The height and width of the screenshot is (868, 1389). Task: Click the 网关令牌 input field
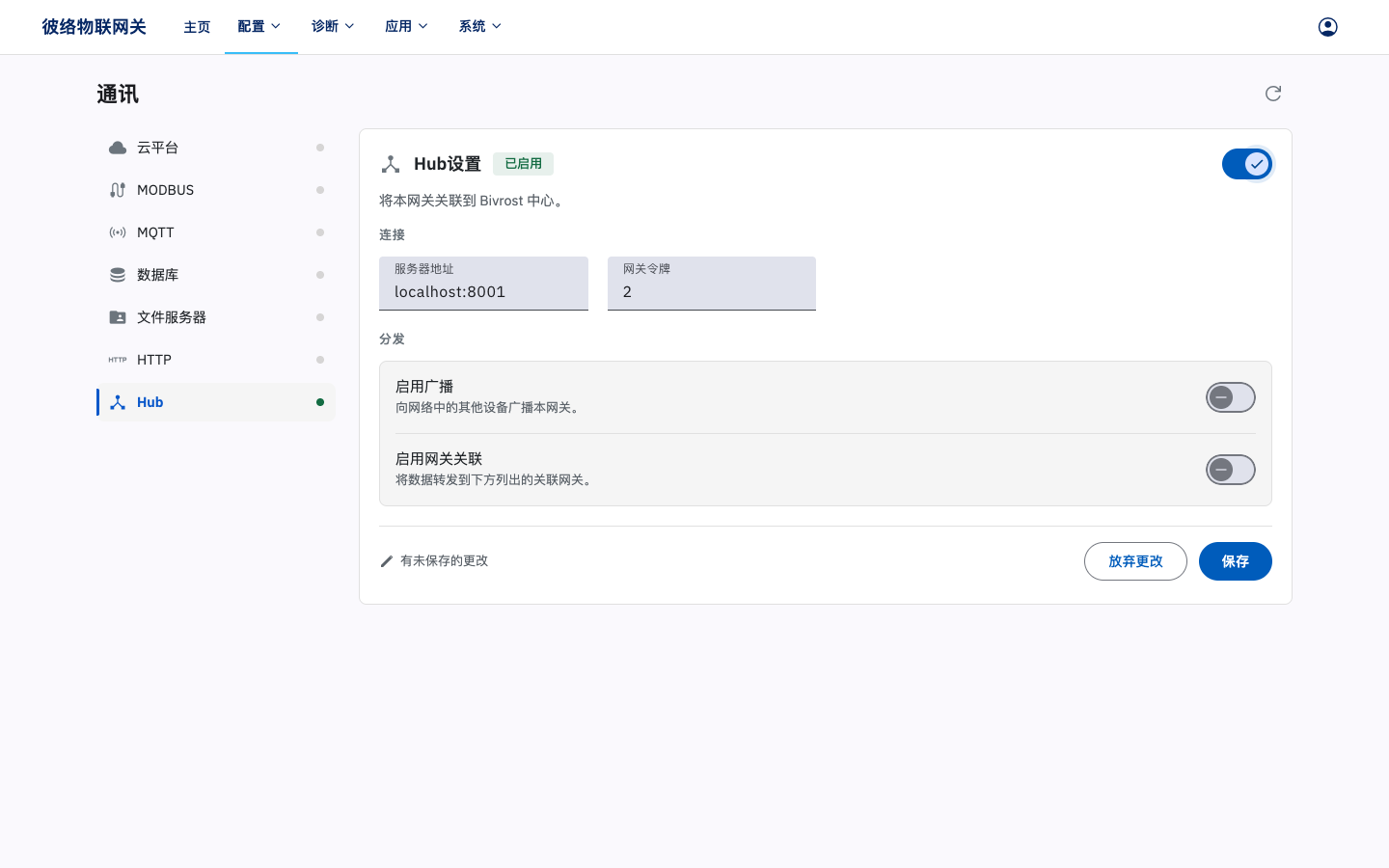click(x=712, y=284)
